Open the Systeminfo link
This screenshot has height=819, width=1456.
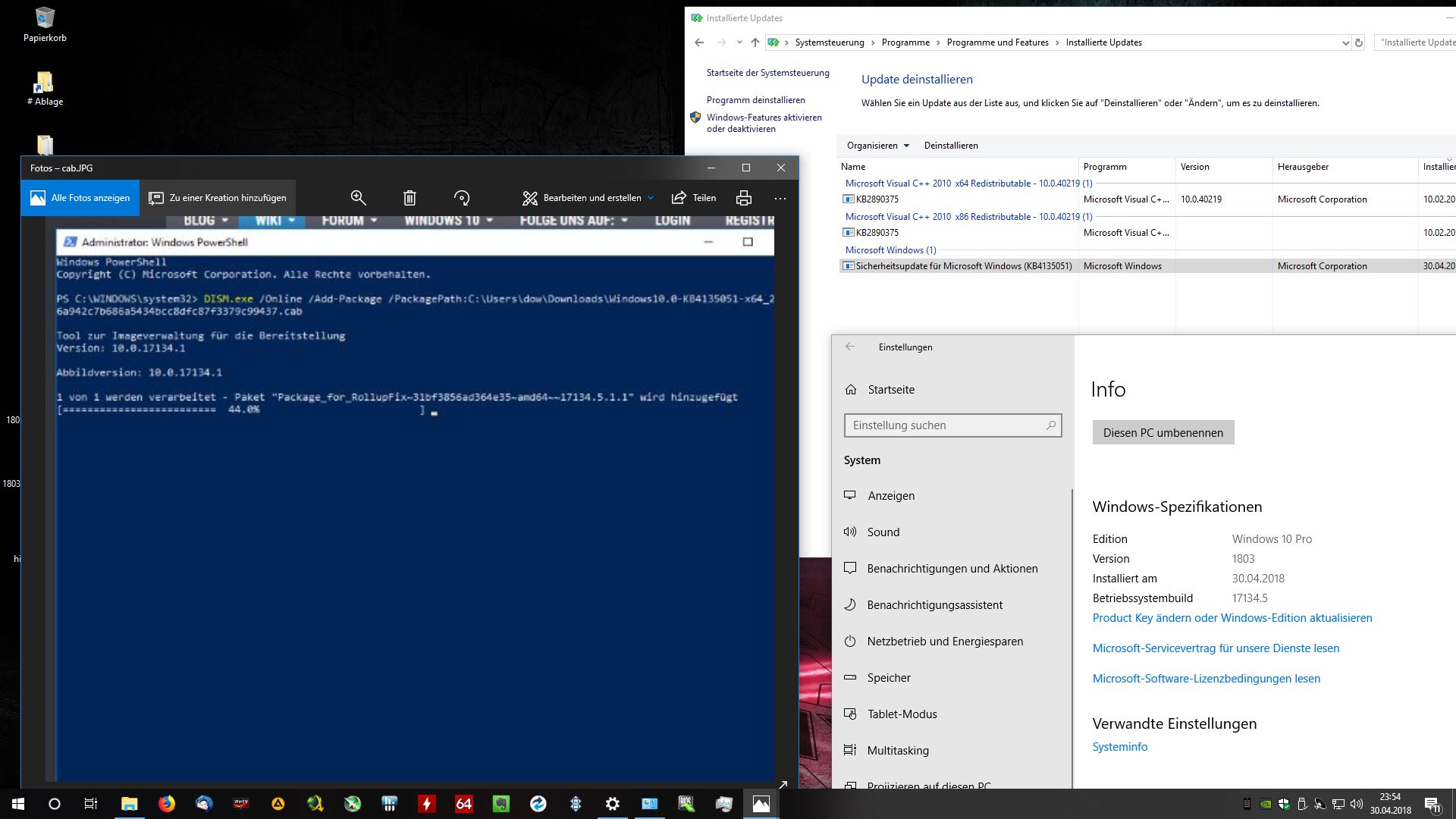pyautogui.click(x=1119, y=747)
